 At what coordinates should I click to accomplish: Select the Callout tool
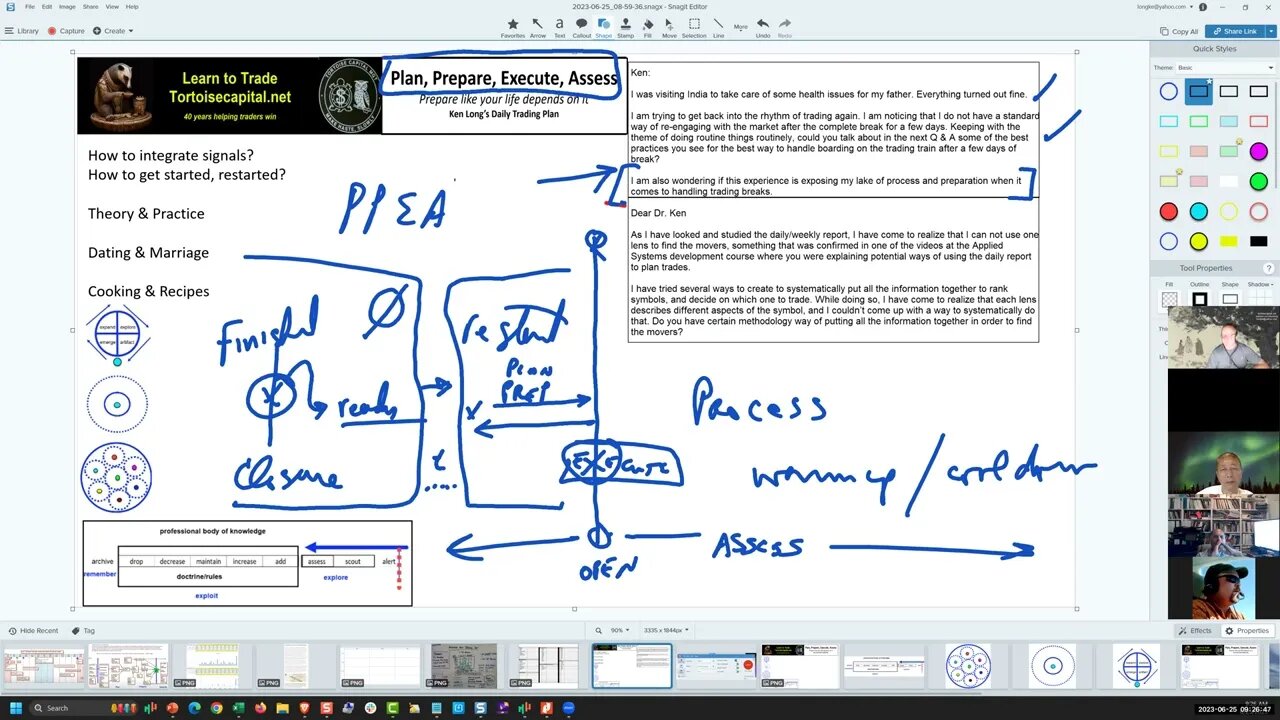coord(582,27)
